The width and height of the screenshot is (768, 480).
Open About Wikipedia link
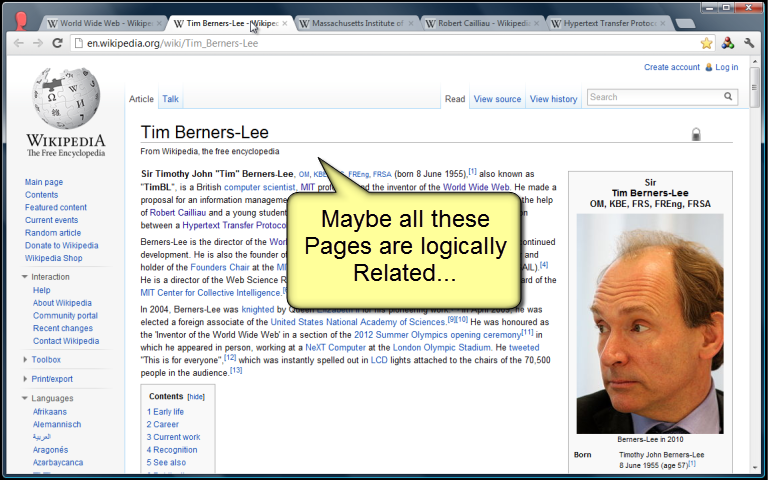(x=62, y=303)
